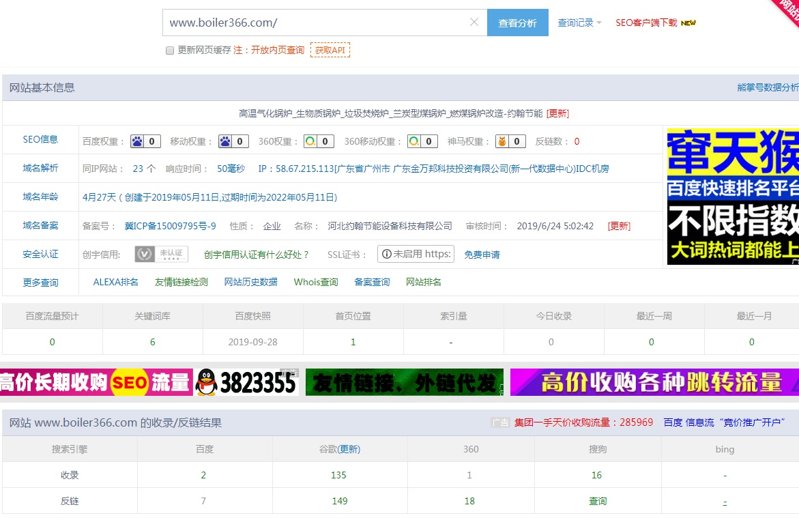This screenshot has width=799, height=518.
Task: Click the 获取API button
Action: point(330,50)
